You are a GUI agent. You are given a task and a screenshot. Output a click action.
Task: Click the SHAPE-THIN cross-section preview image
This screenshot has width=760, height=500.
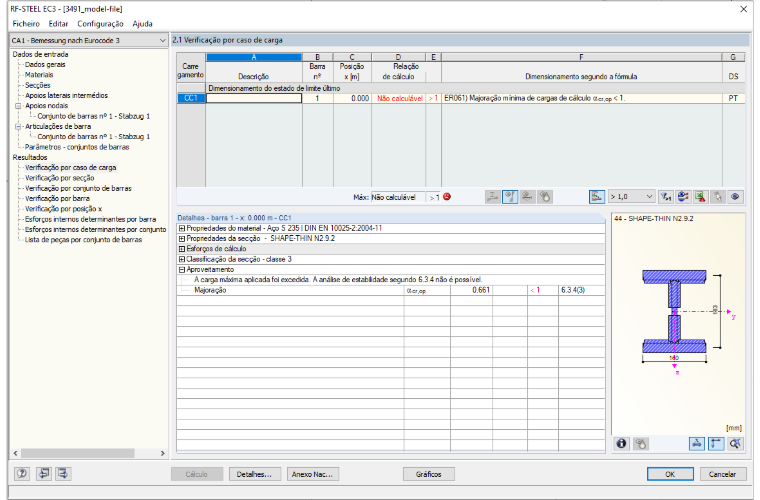[x=679, y=322]
